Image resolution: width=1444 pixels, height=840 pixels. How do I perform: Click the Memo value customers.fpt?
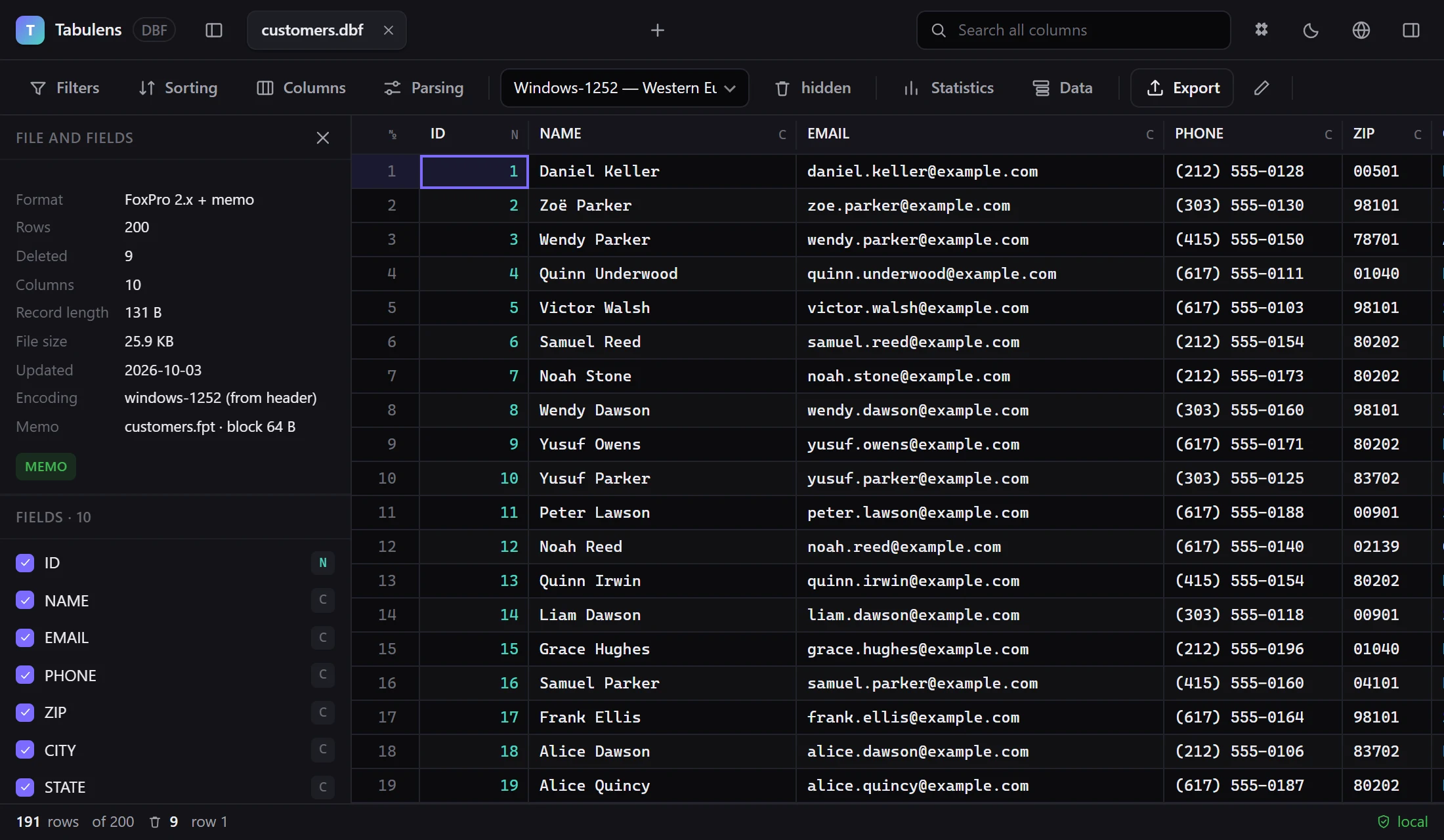pyautogui.click(x=210, y=427)
